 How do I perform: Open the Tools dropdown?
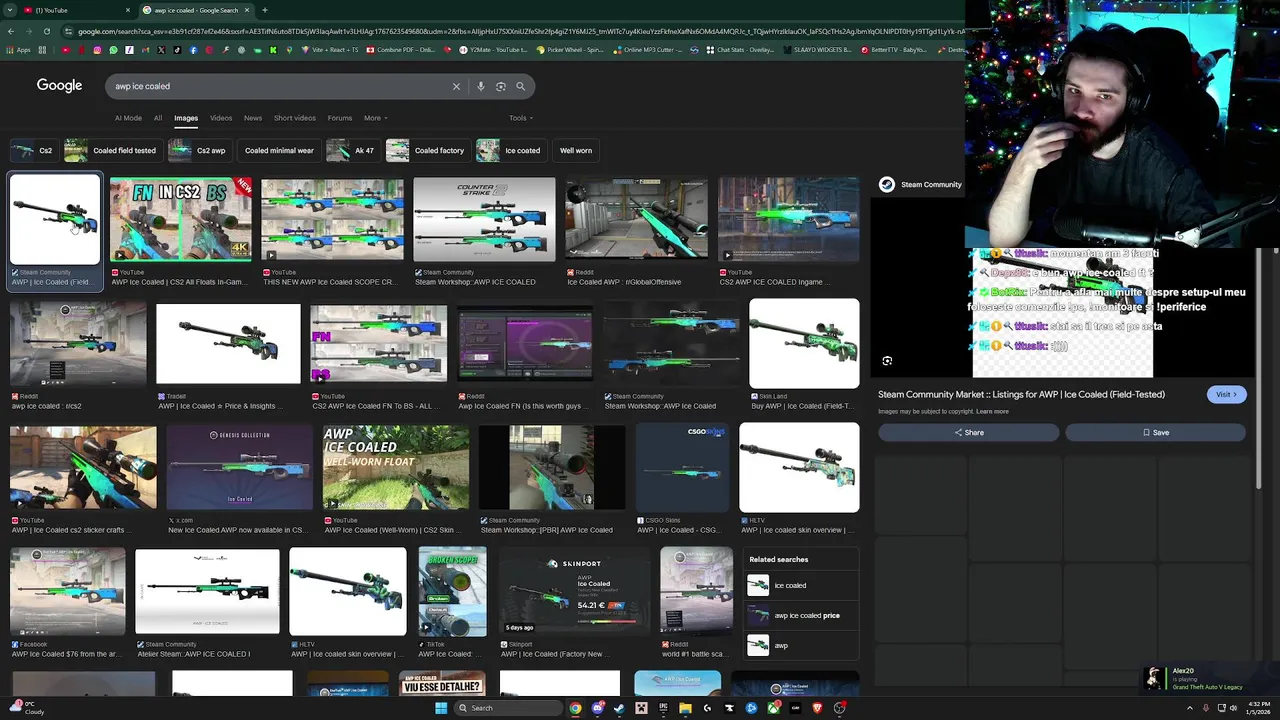tap(520, 118)
